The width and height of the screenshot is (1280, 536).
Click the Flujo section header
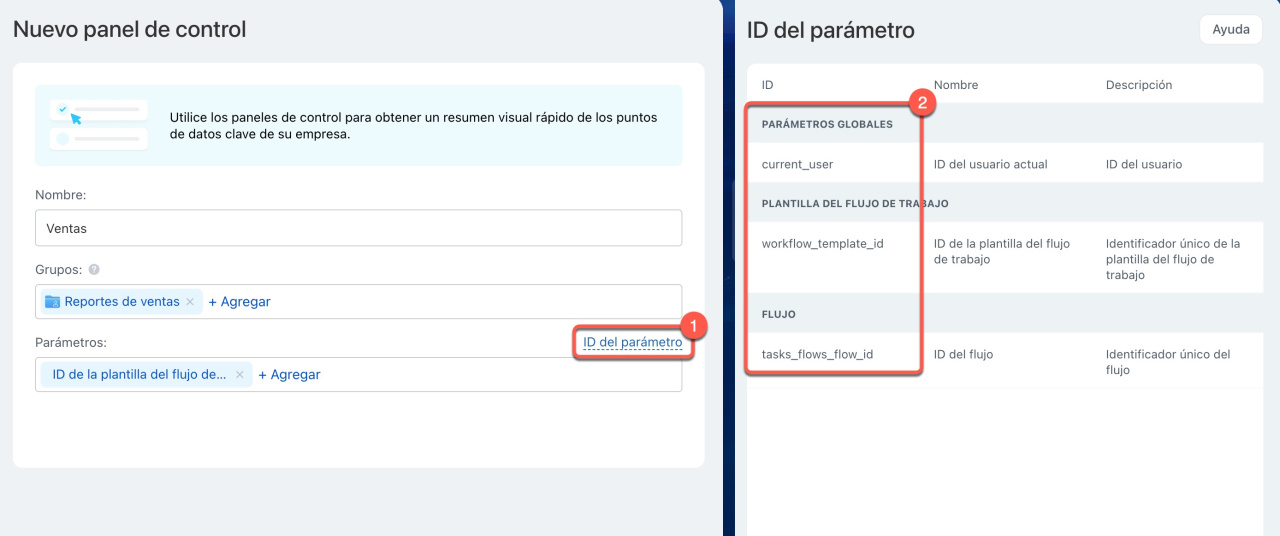point(778,314)
